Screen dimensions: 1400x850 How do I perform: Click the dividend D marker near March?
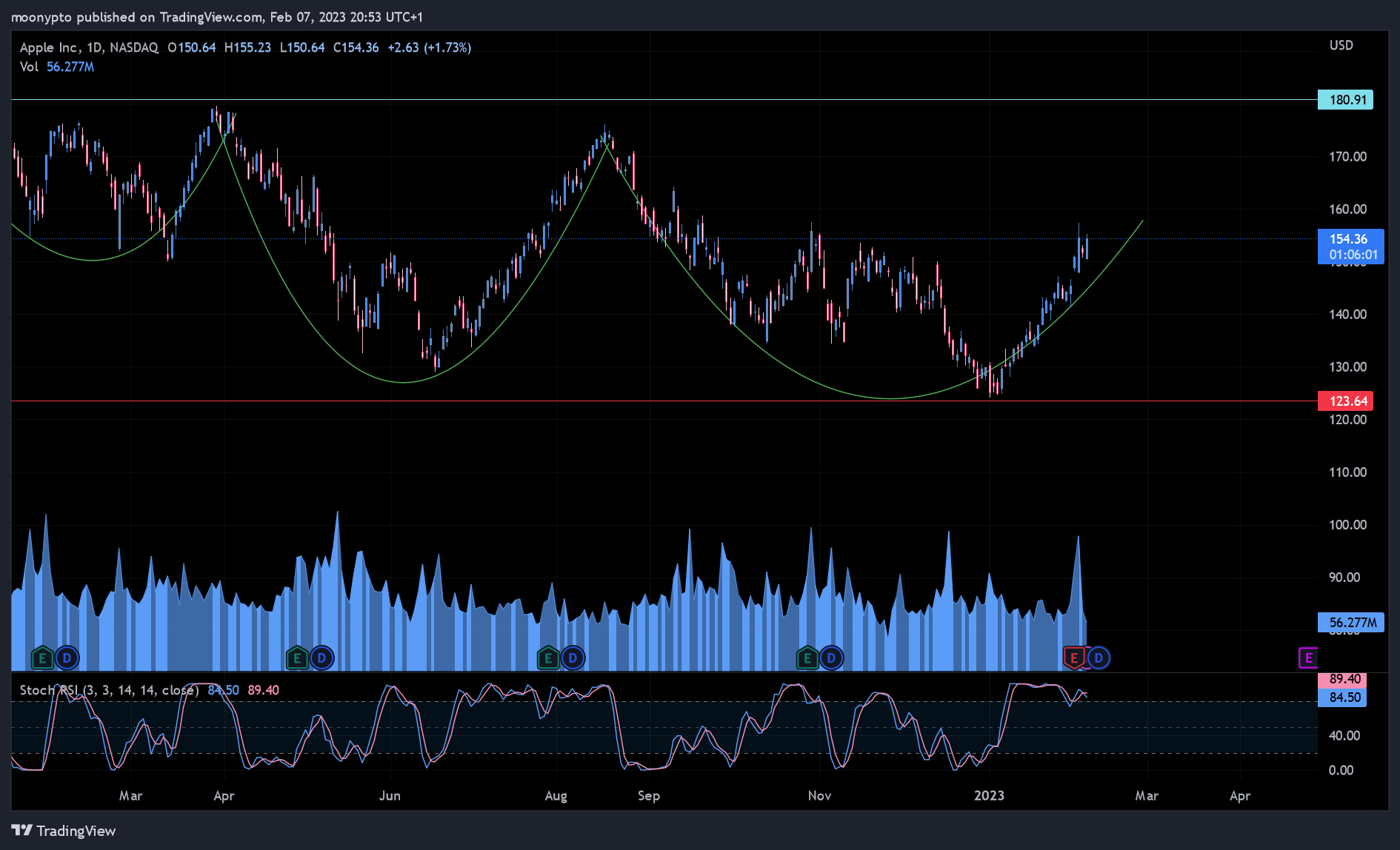click(67, 657)
